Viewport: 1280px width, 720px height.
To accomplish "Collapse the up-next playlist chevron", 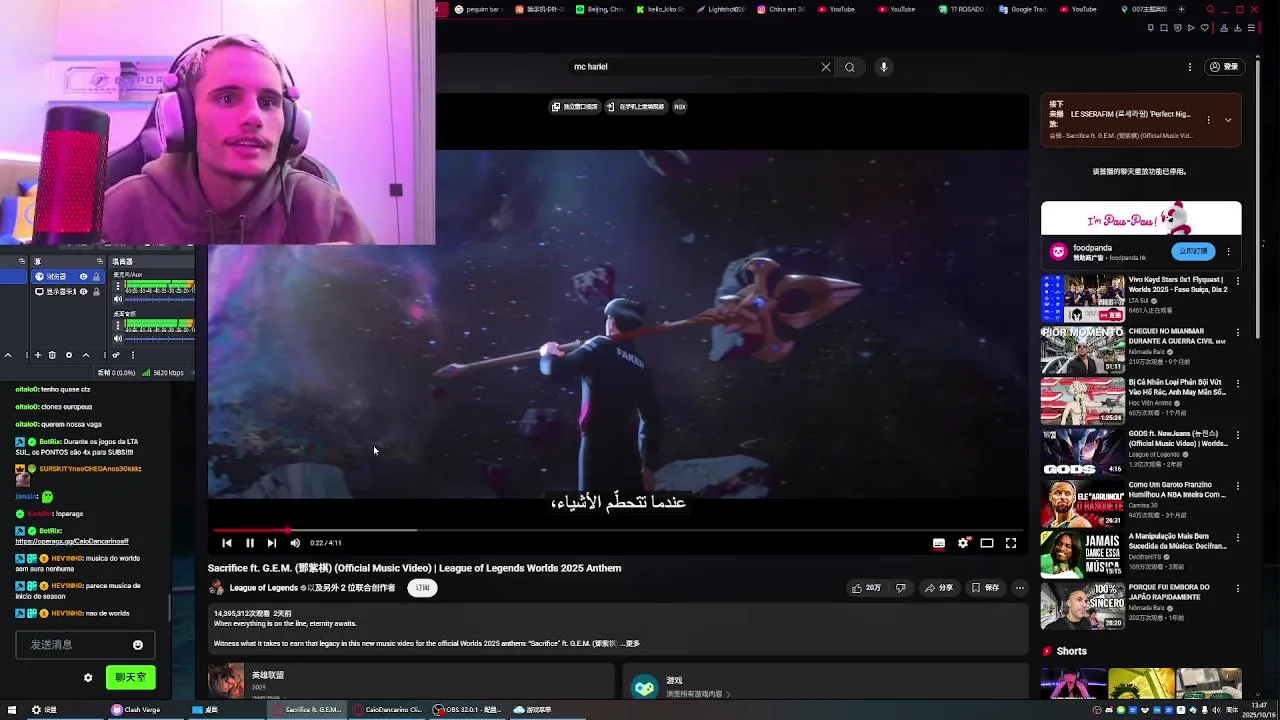I will [1228, 120].
